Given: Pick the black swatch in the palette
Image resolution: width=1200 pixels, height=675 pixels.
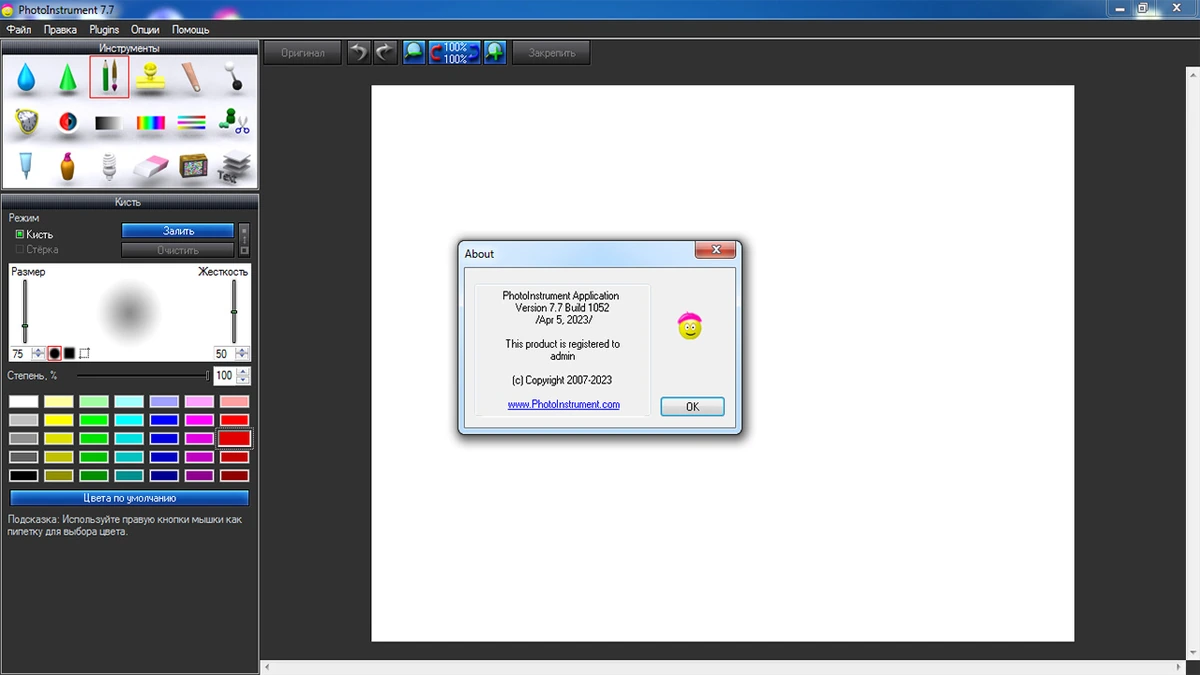Looking at the screenshot, I should (x=24, y=476).
